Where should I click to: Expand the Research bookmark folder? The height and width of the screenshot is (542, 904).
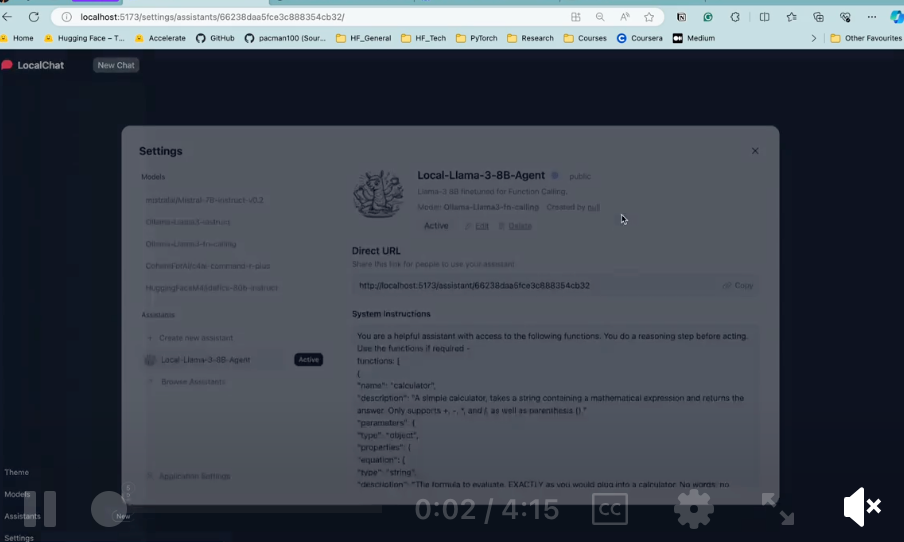click(x=530, y=38)
